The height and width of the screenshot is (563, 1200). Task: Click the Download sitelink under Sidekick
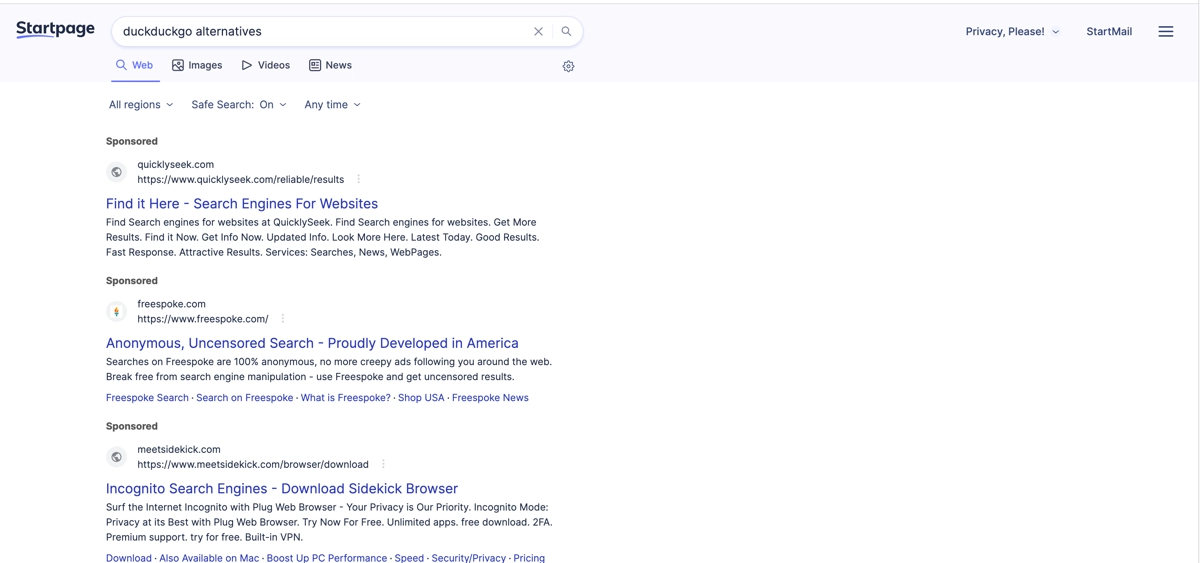129,557
